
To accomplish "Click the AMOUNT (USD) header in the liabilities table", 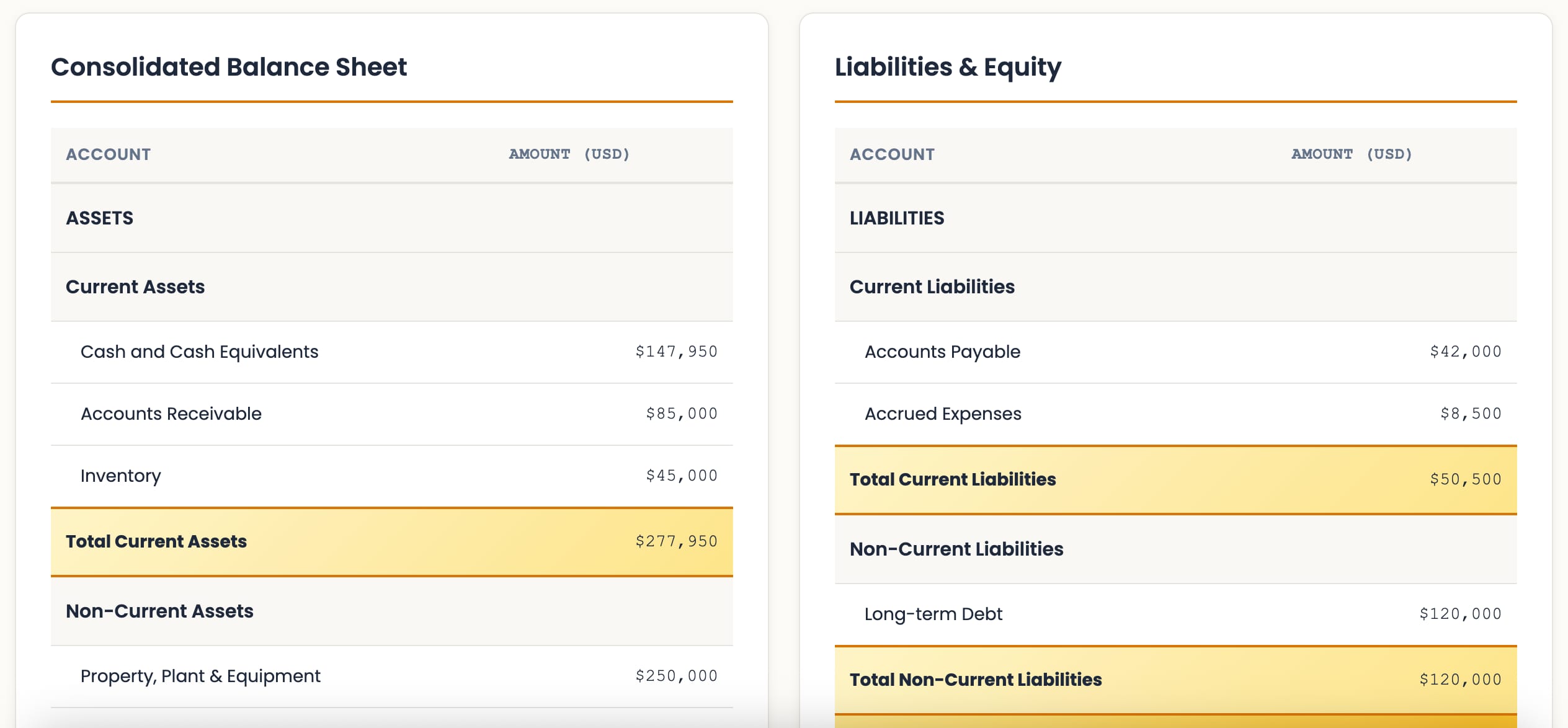I will (x=1352, y=154).
